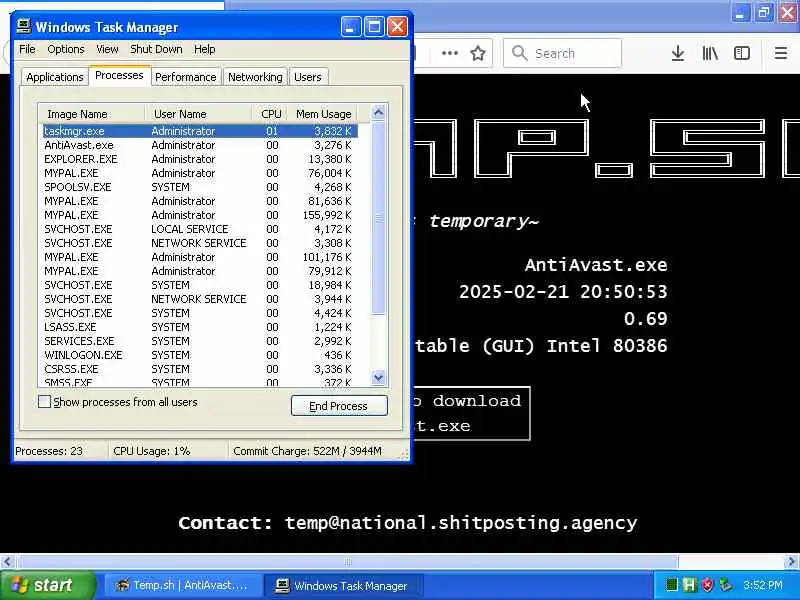800x600 pixels.
Task: Switch to the Applications tab
Action: click(x=55, y=77)
